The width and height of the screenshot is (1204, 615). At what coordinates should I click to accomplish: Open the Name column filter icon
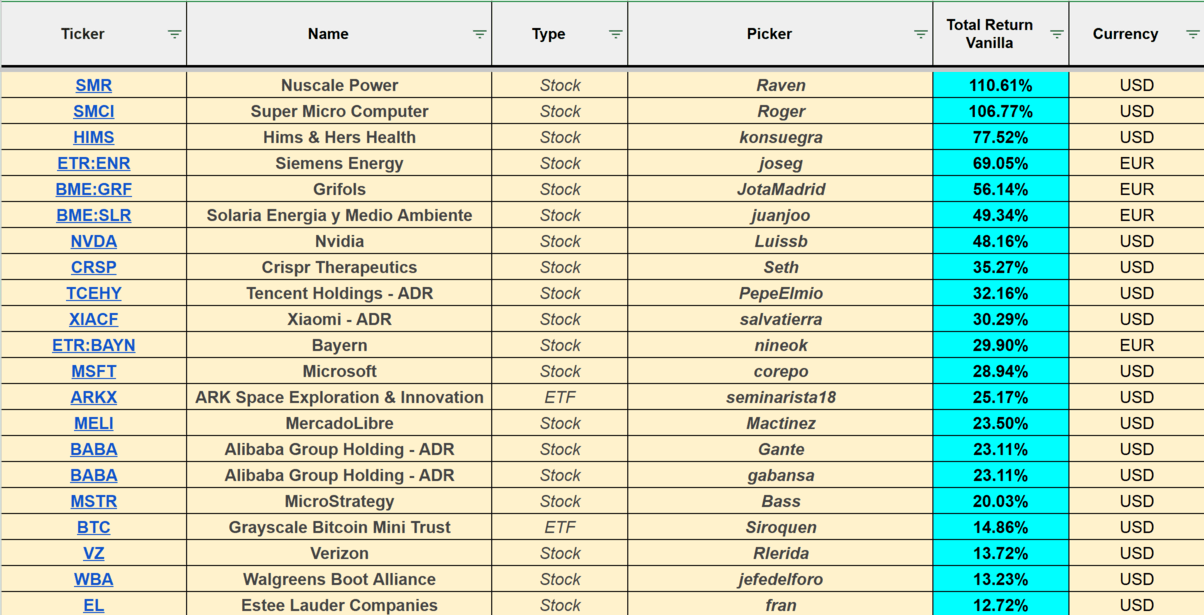(x=479, y=34)
